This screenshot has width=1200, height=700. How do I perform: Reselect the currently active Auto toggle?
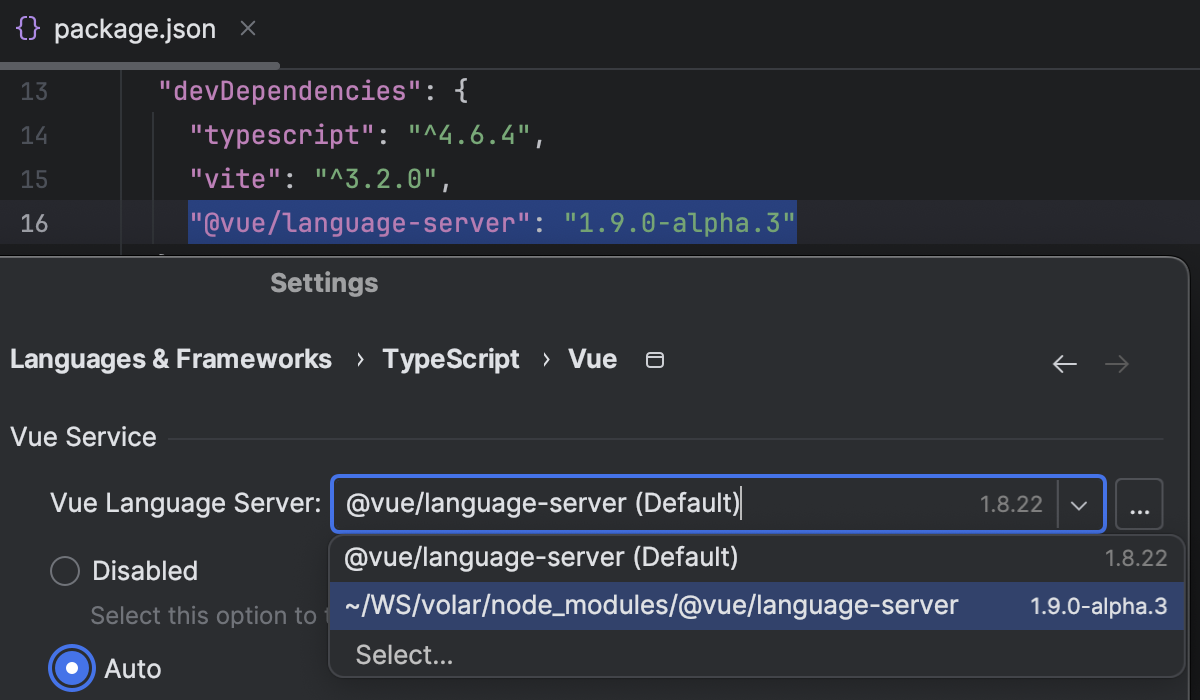(x=71, y=668)
